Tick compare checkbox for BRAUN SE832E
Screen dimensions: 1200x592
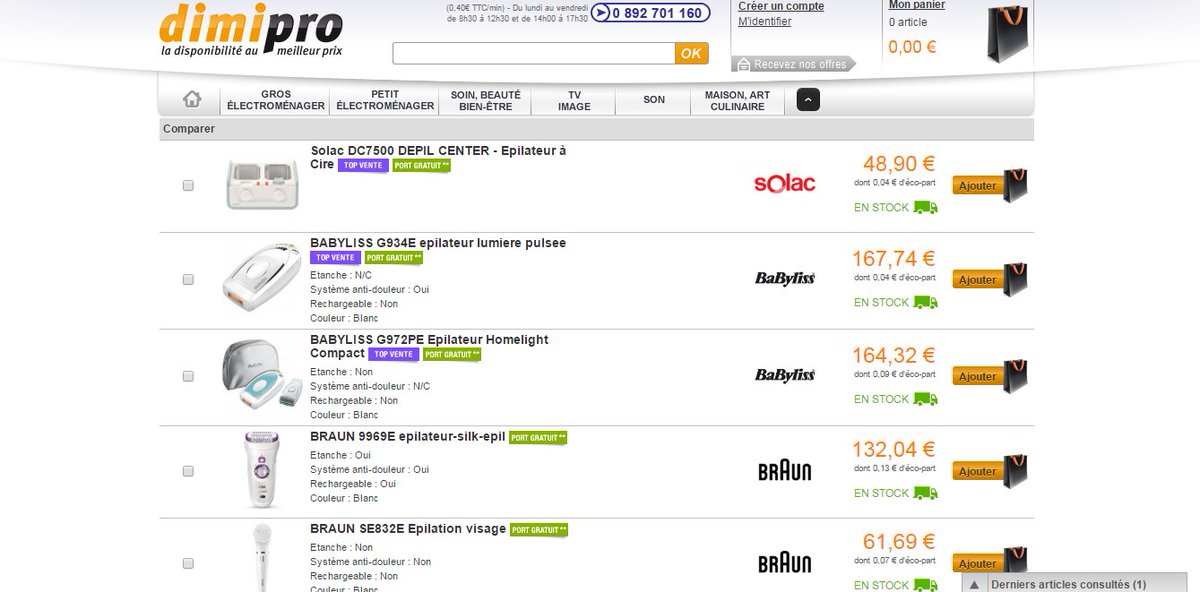tap(188, 564)
